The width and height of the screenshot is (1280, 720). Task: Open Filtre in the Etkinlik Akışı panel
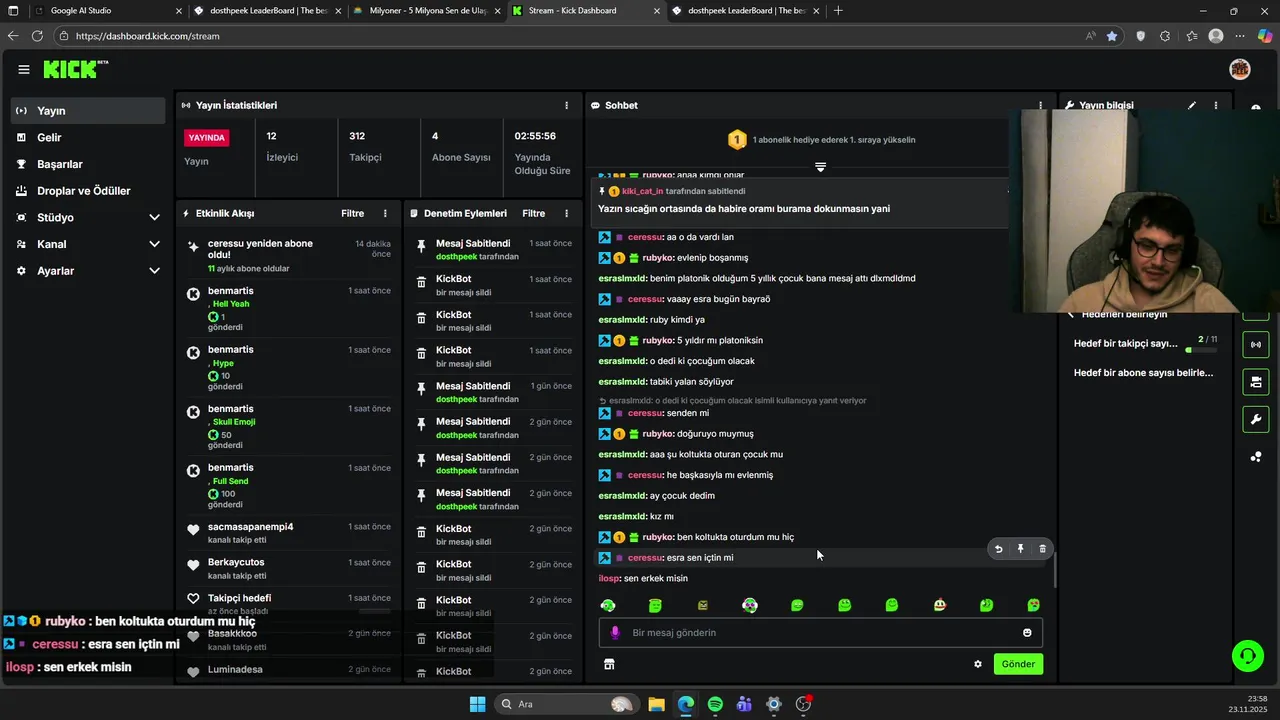tap(352, 213)
